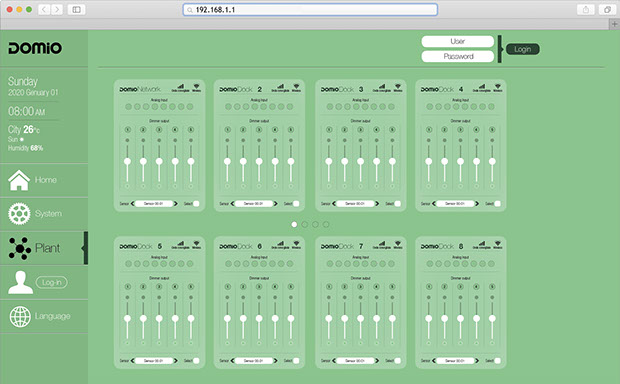Image resolution: width=620 pixels, height=384 pixels.
Task: Previous sensor arrow on DomoDock 3
Action: coord(334,204)
